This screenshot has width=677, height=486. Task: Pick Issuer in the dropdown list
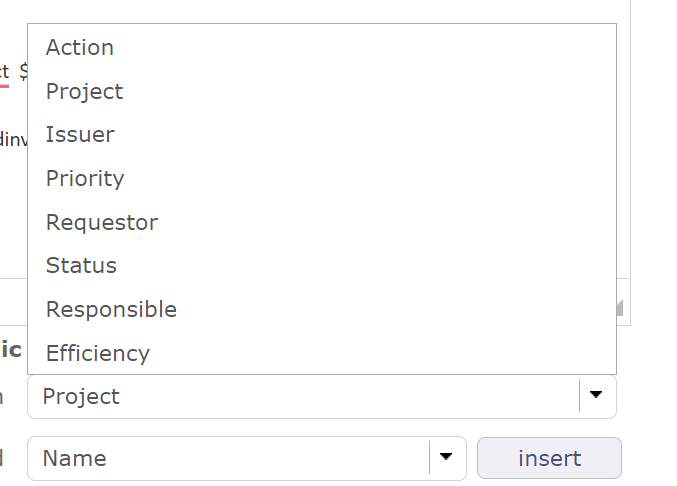coord(80,135)
